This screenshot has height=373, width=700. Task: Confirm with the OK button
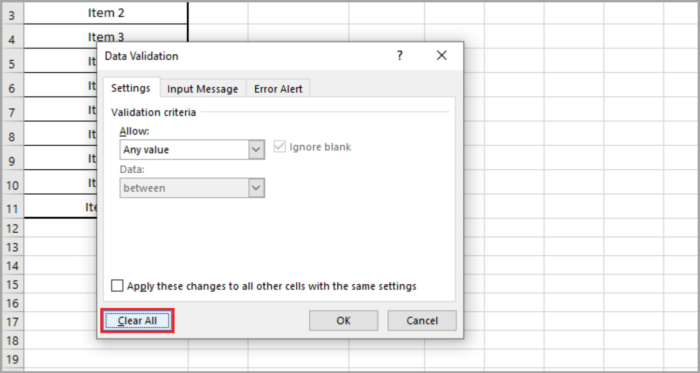tap(343, 320)
